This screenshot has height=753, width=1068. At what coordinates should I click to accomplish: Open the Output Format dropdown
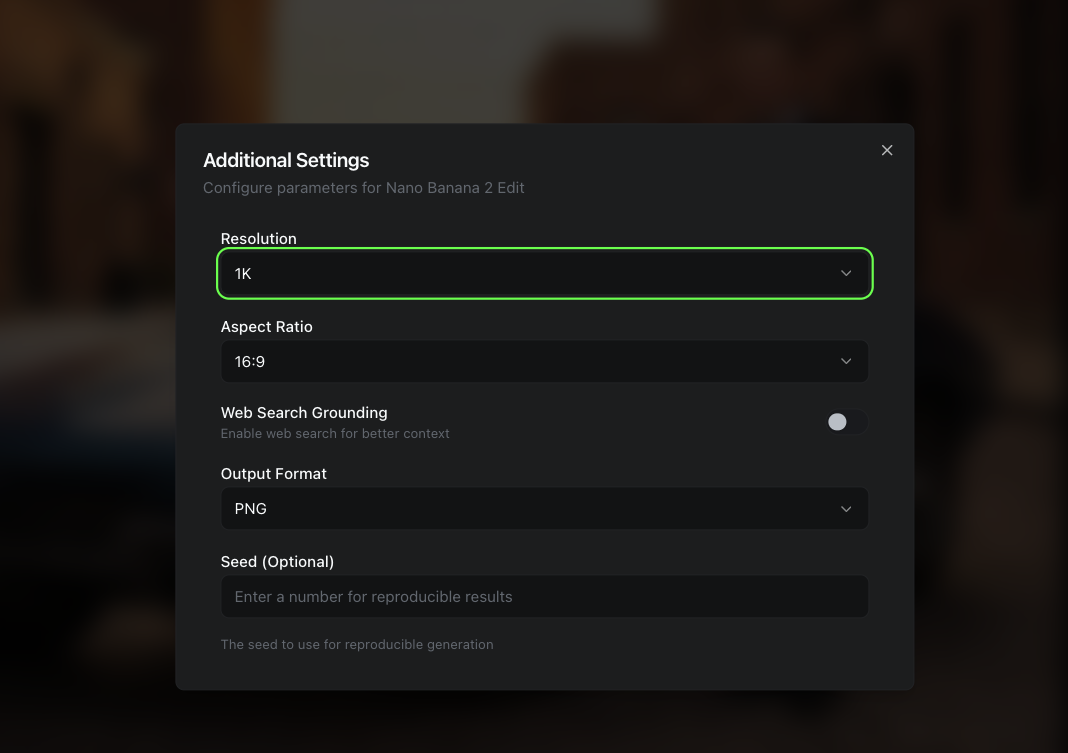(544, 508)
